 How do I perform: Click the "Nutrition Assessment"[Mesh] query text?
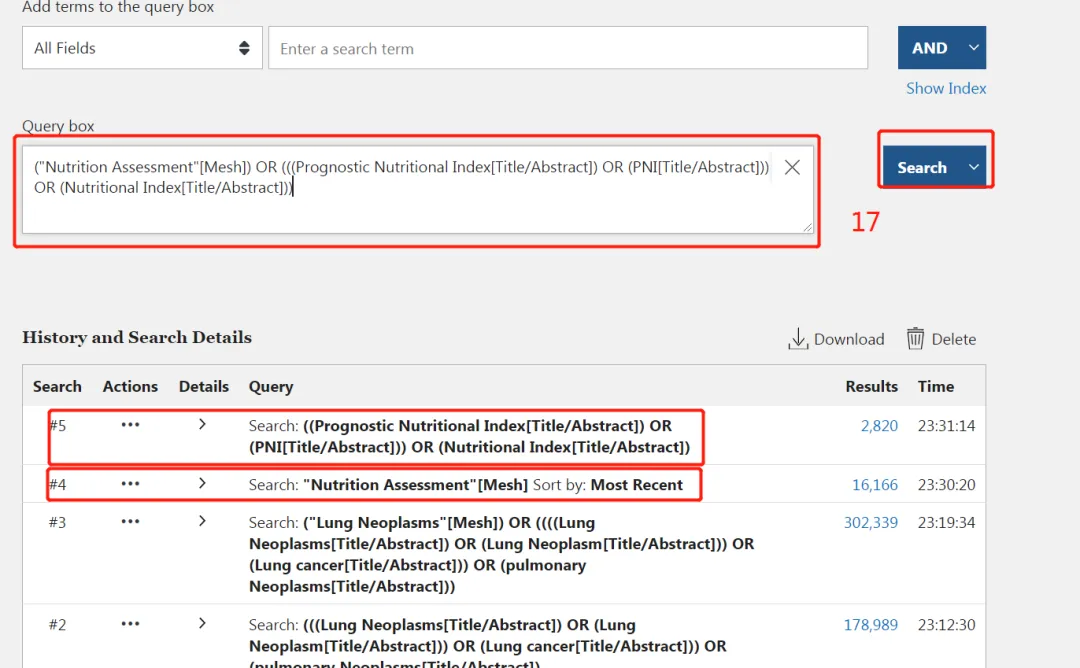point(415,485)
